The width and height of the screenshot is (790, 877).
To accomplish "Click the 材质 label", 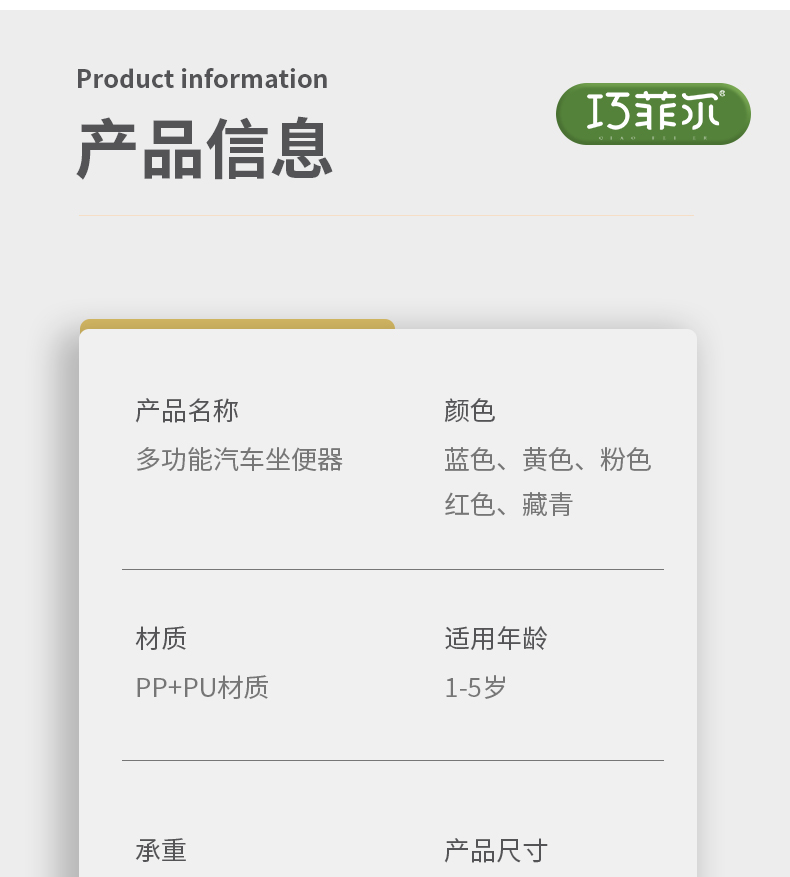I will tap(161, 639).
